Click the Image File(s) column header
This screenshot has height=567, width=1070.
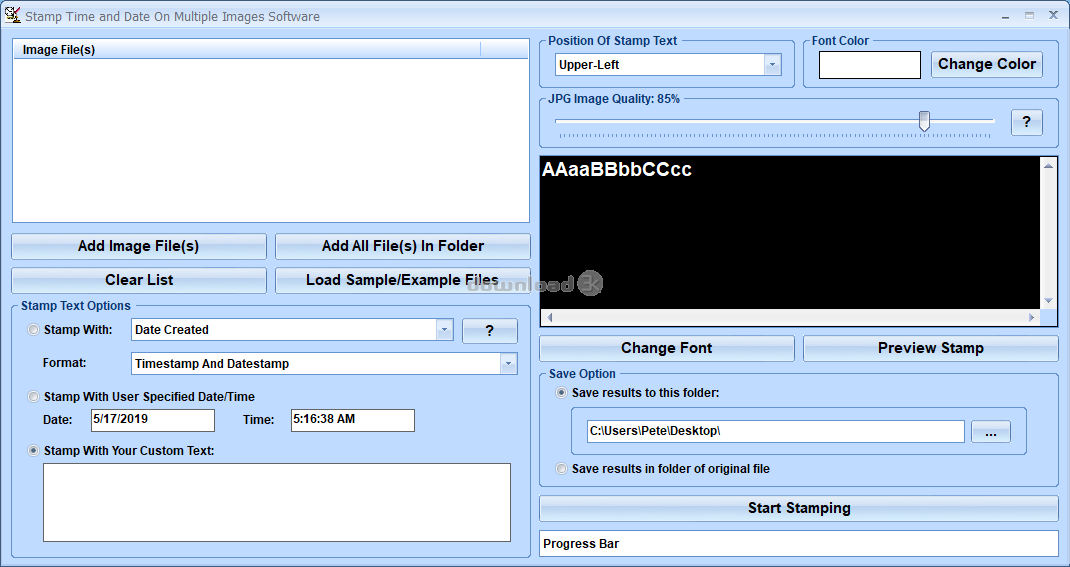click(x=248, y=49)
